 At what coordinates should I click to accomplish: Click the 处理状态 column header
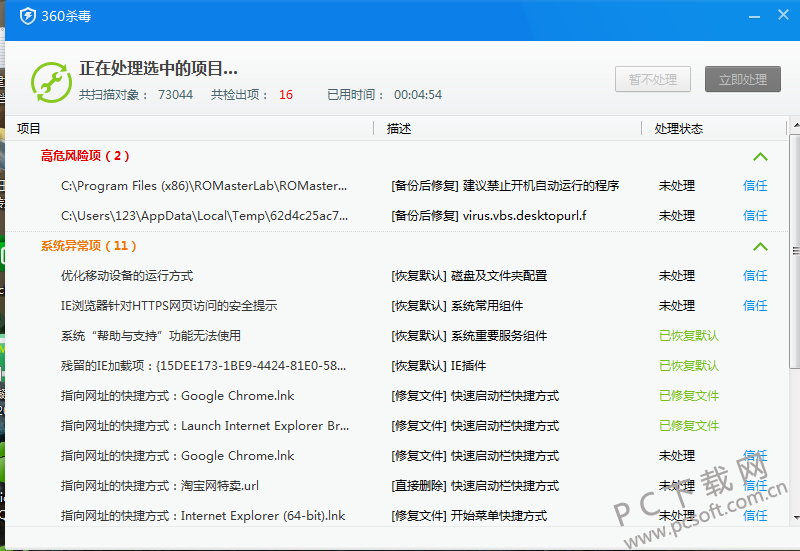pos(678,129)
